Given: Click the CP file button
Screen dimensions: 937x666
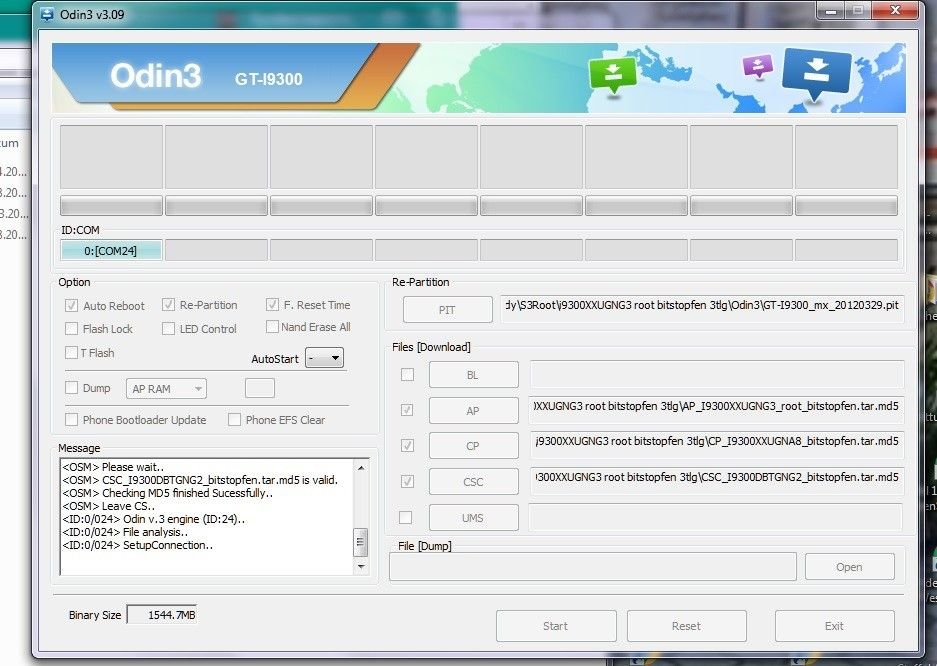Looking at the screenshot, I should pos(473,446).
